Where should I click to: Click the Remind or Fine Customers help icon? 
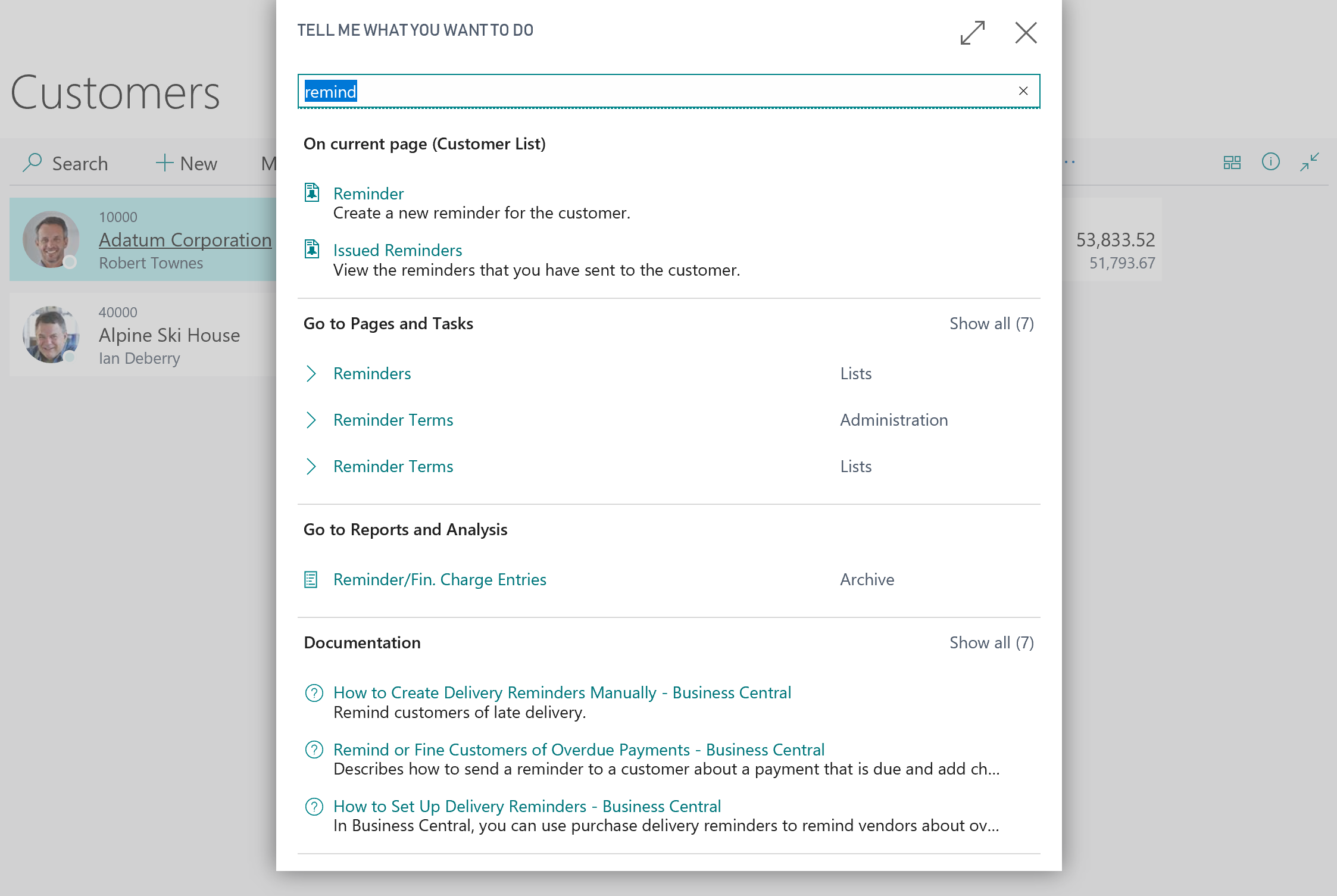pos(313,749)
